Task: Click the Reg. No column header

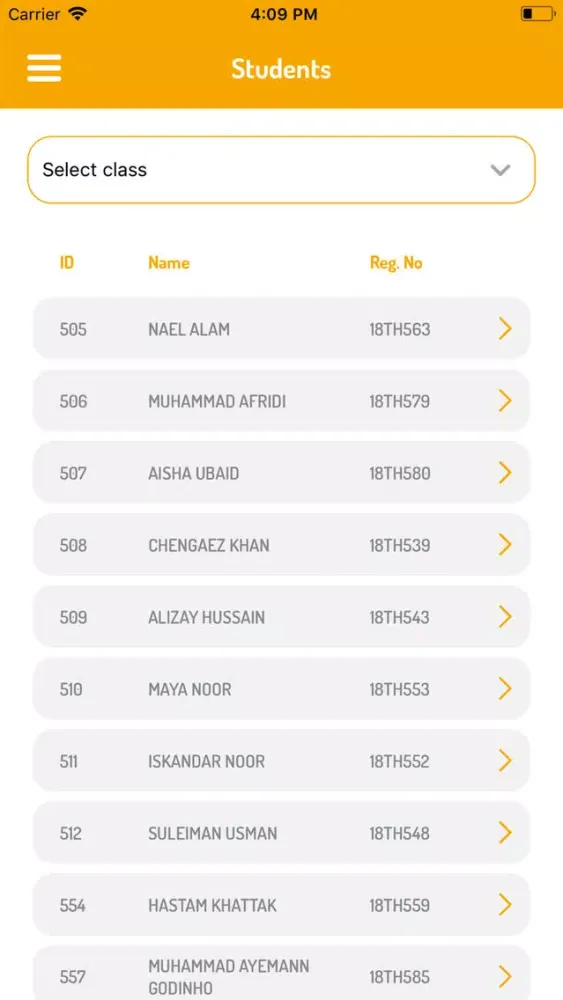Action: [396, 263]
